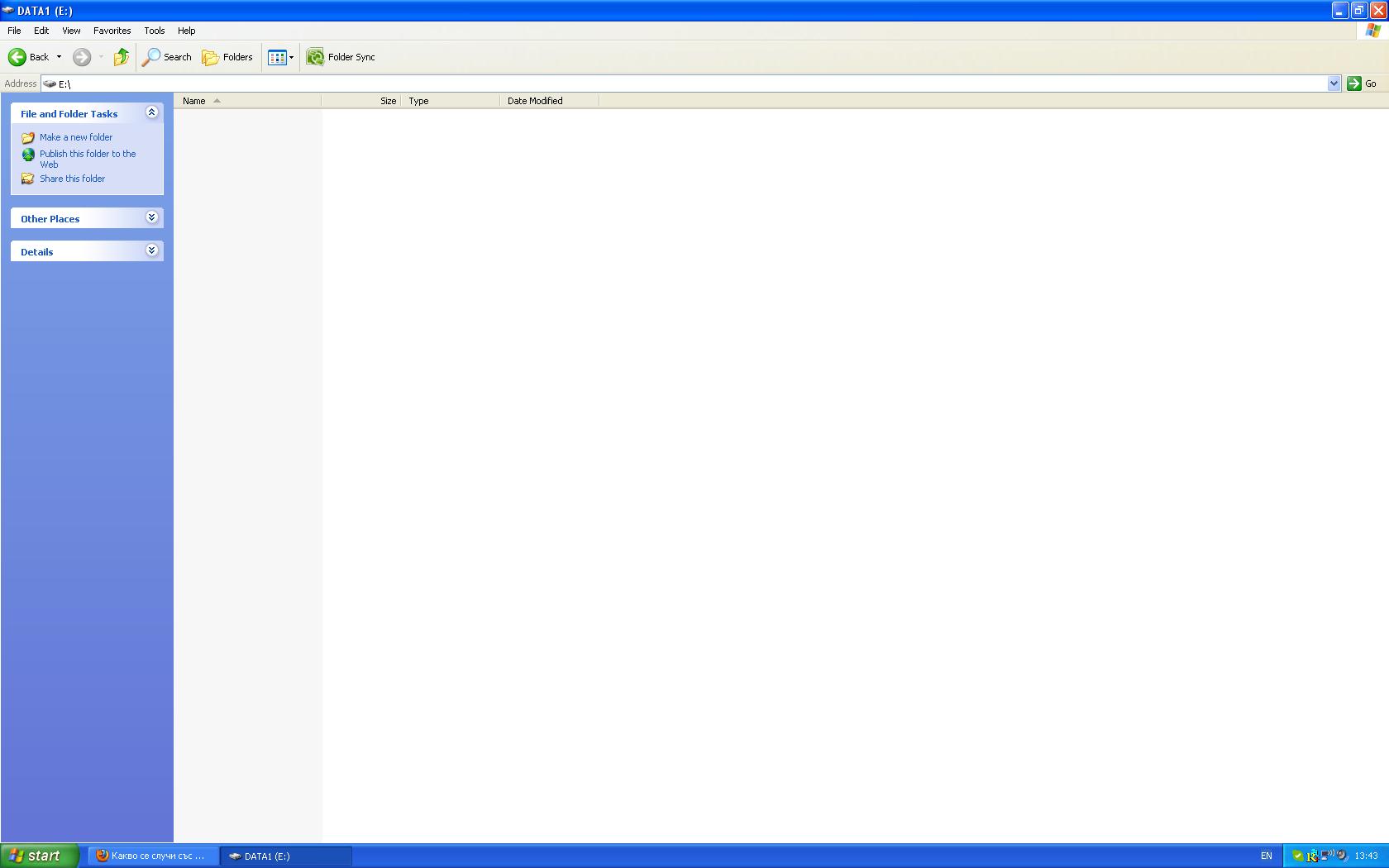Click Make a new folder link
The height and width of the screenshot is (868, 1389).
coord(76,137)
